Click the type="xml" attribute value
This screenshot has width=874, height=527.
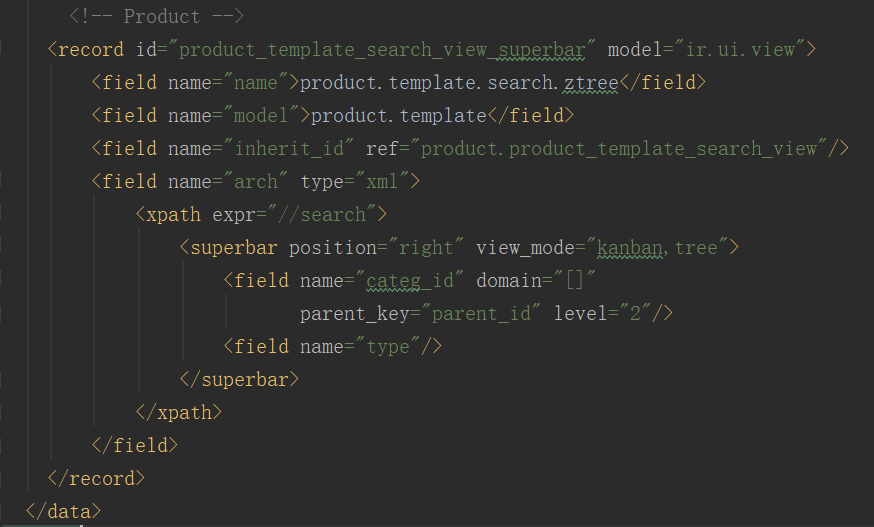pyautogui.click(x=382, y=181)
